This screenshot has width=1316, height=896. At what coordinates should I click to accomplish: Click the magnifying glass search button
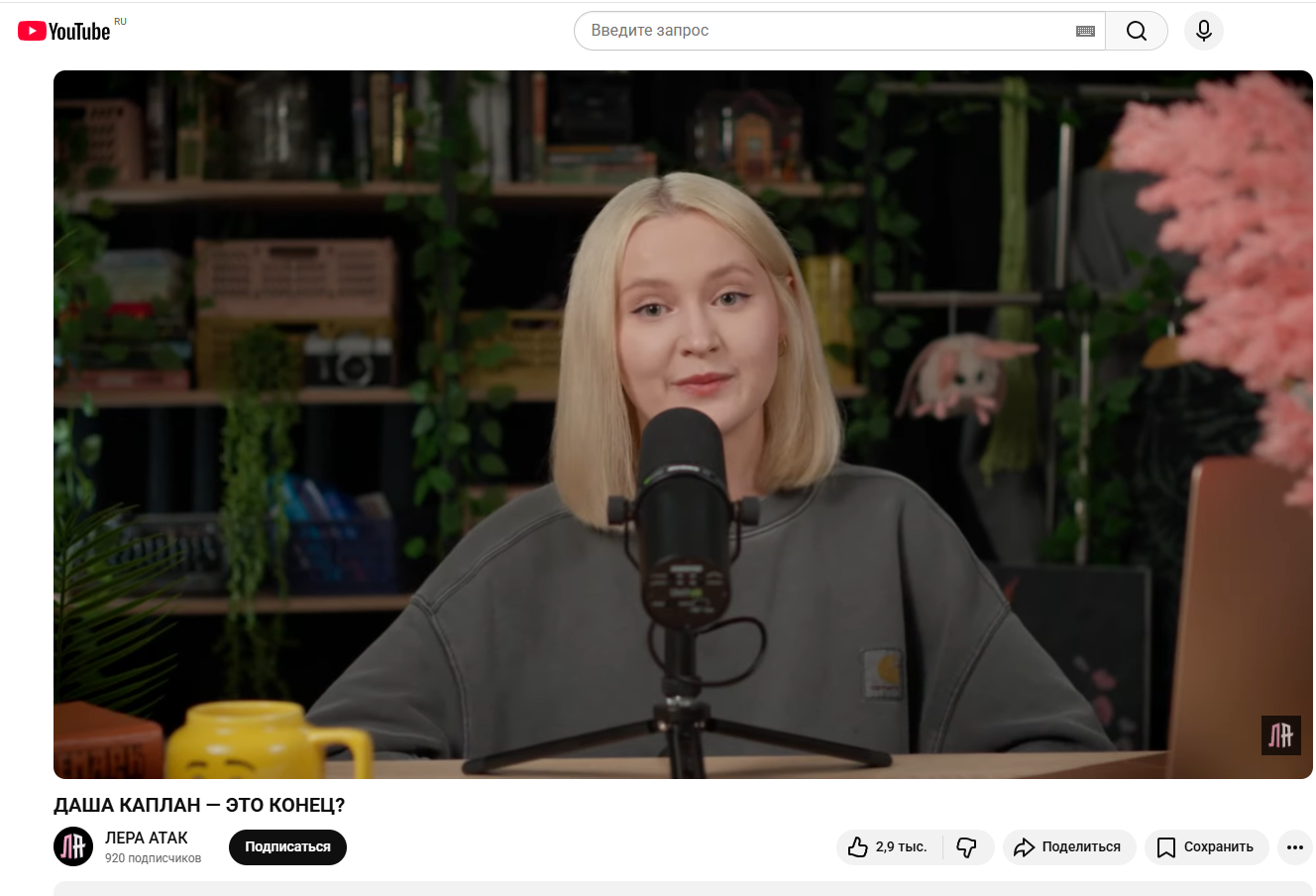click(x=1137, y=31)
